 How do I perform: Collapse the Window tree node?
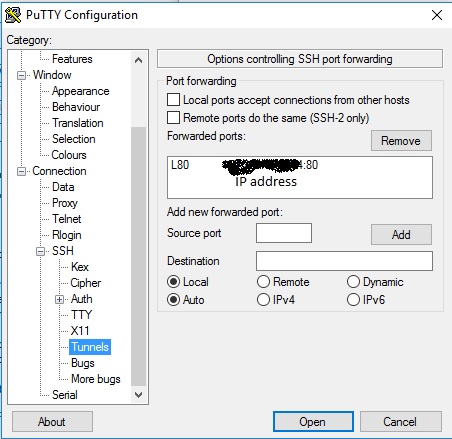pos(21,75)
